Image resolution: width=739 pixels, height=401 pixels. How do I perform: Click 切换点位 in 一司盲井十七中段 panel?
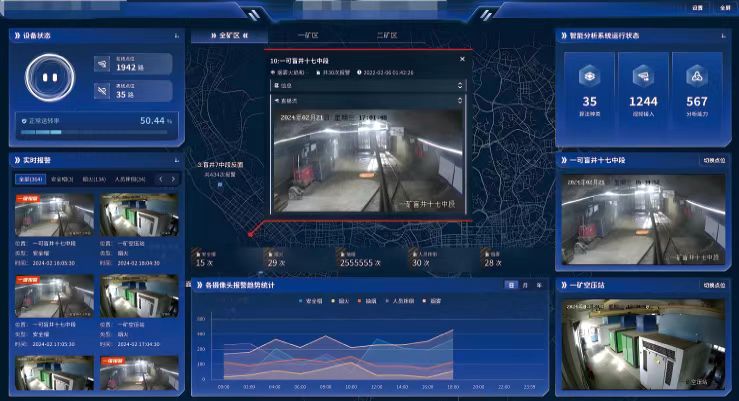click(x=714, y=160)
